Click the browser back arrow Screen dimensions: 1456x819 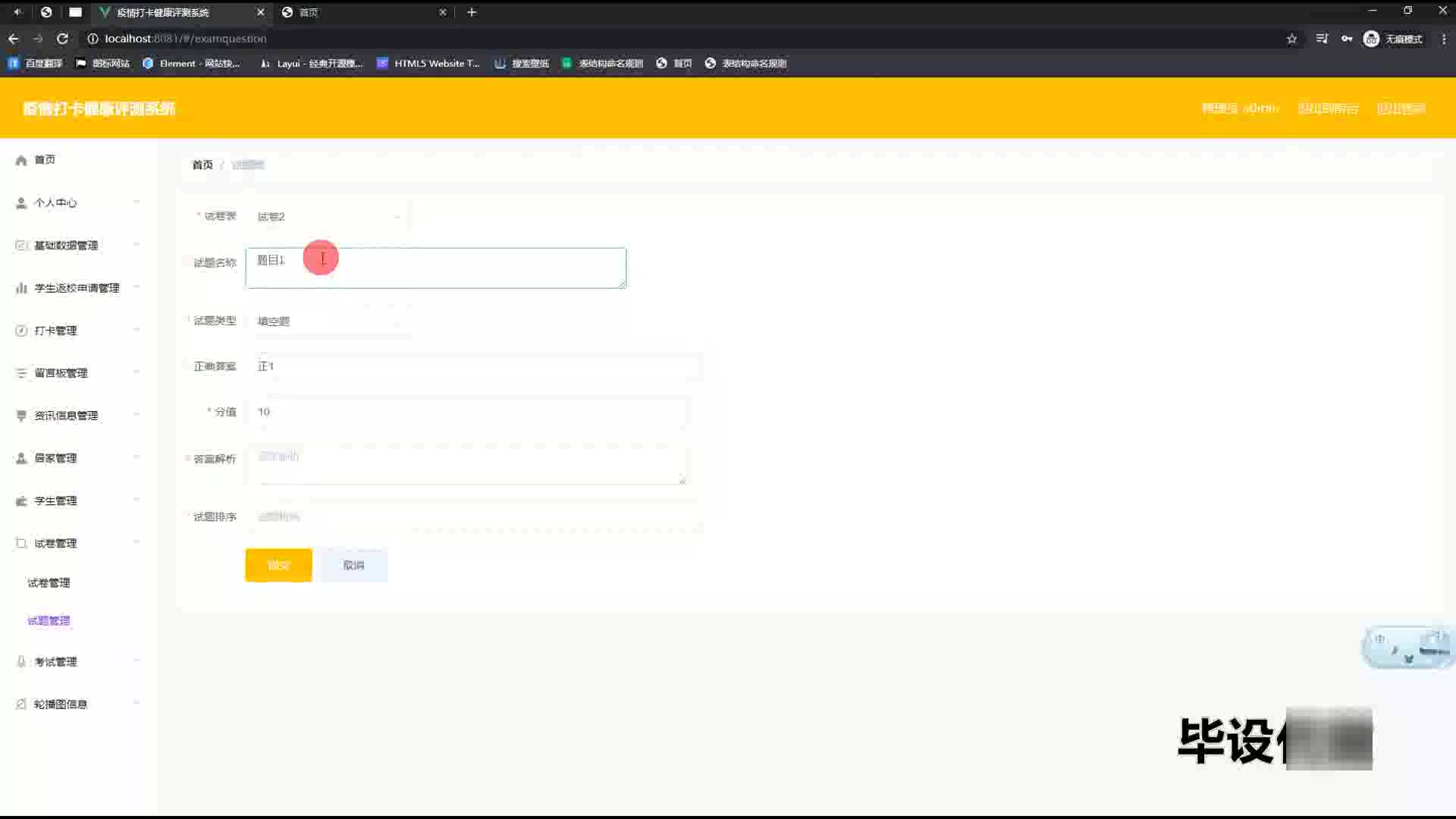coord(14,39)
